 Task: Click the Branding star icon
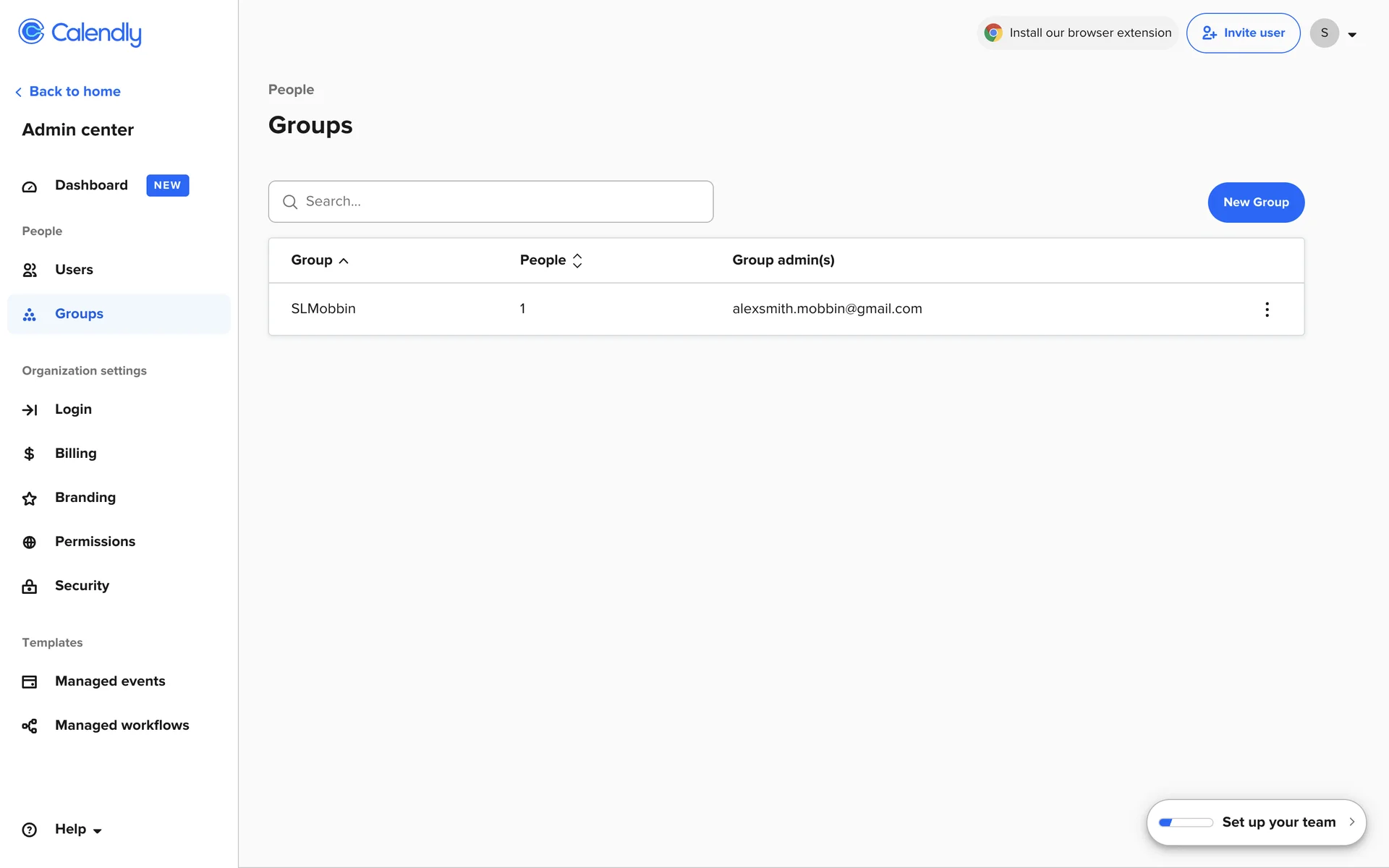point(30,498)
